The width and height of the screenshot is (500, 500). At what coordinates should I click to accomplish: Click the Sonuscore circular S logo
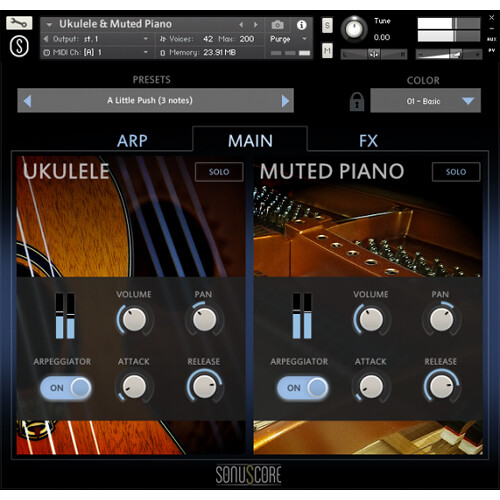(19, 46)
